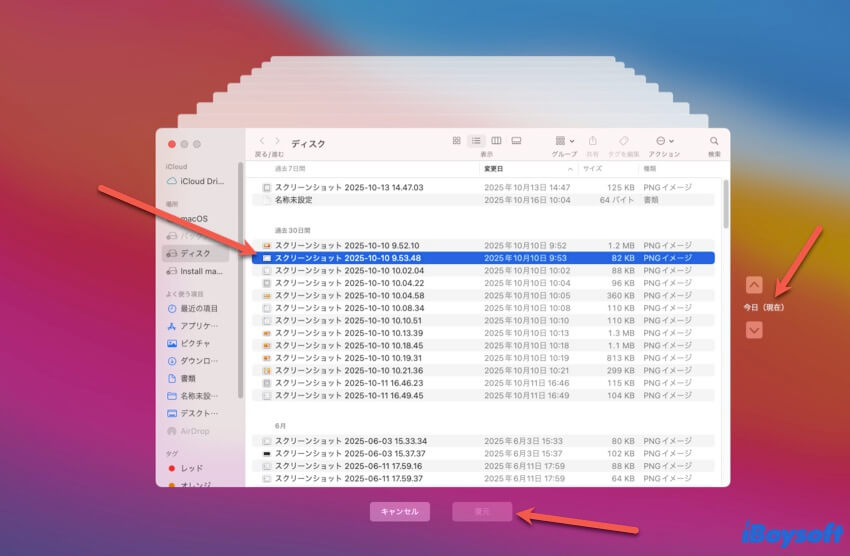Image resolution: width=850 pixels, height=556 pixels.
Task: Click the restore (復元) button
Action: pyautogui.click(x=482, y=512)
